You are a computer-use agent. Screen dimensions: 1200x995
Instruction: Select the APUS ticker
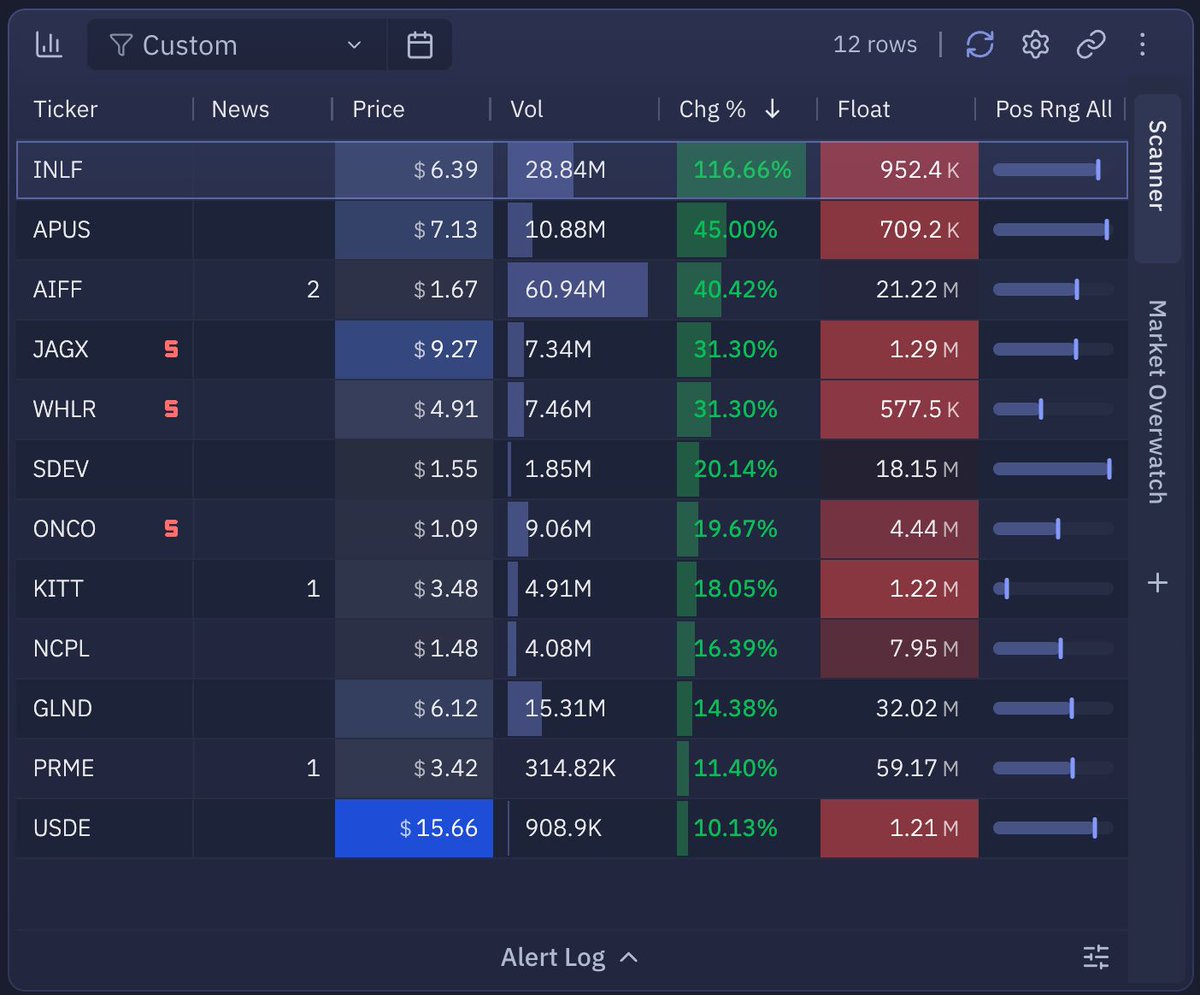(x=62, y=230)
